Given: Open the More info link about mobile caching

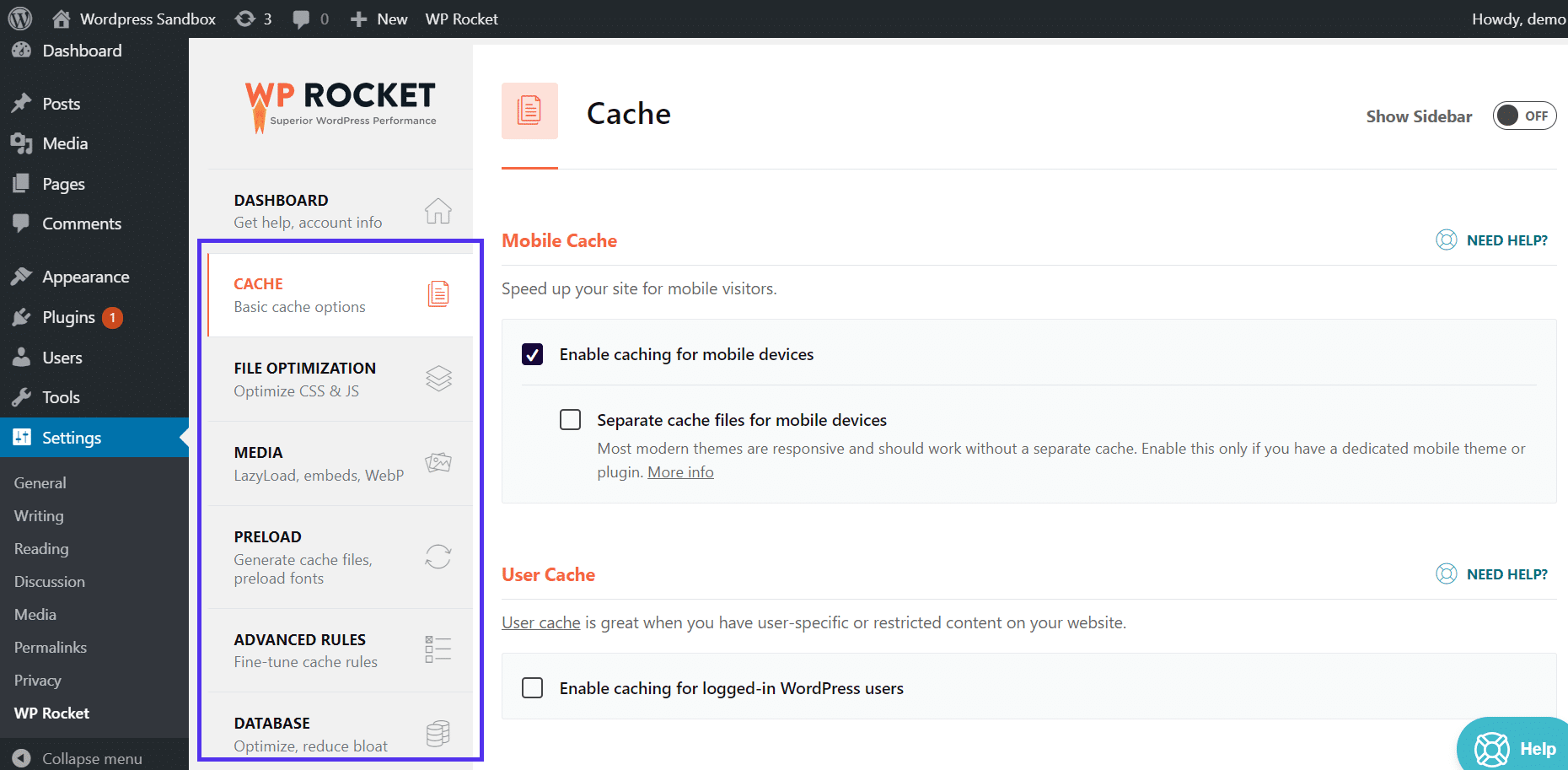Looking at the screenshot, I should tap(679, 471).
